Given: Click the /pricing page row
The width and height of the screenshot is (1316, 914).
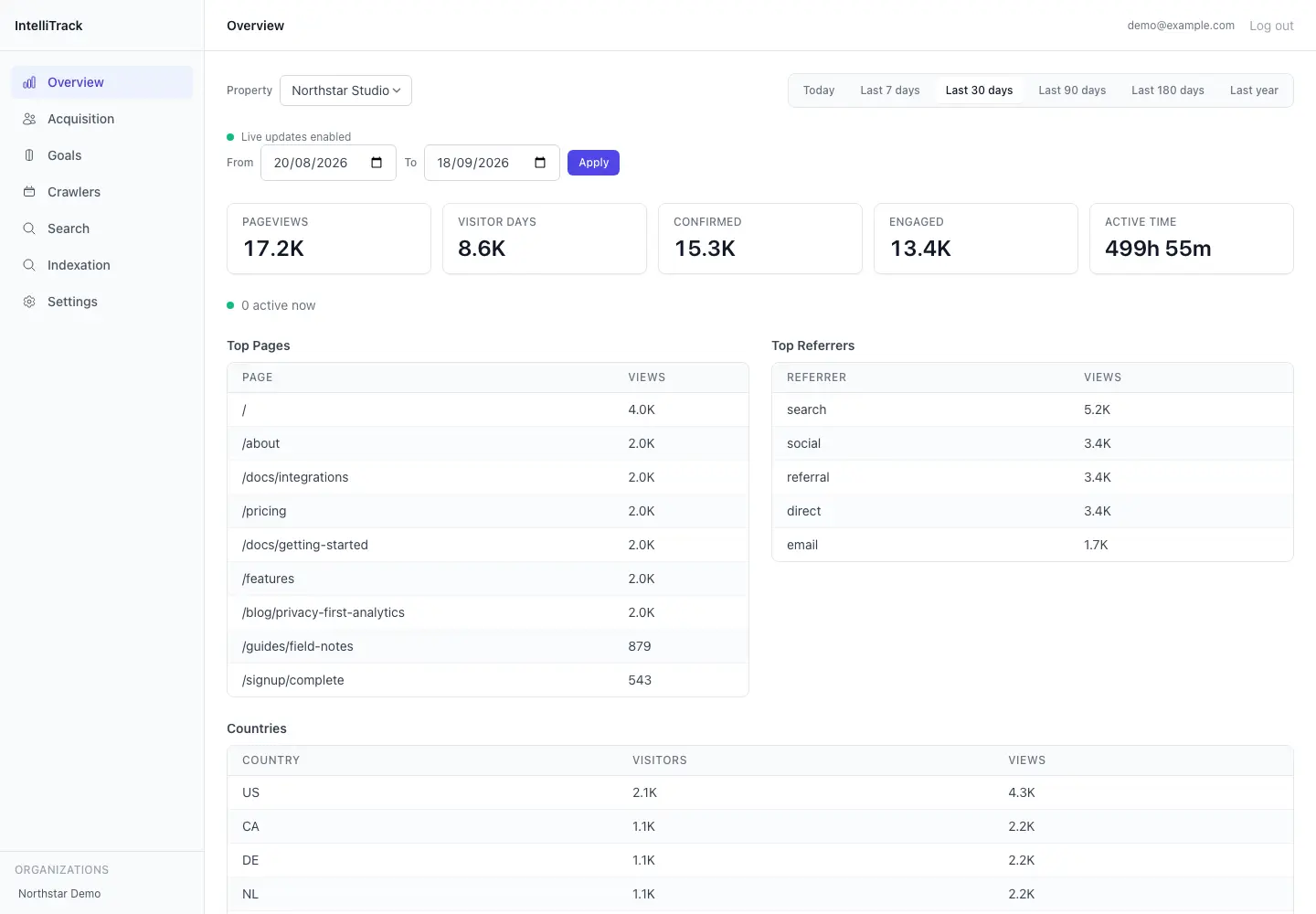Looking at the screenshot, I should click(x=488, y=511).
